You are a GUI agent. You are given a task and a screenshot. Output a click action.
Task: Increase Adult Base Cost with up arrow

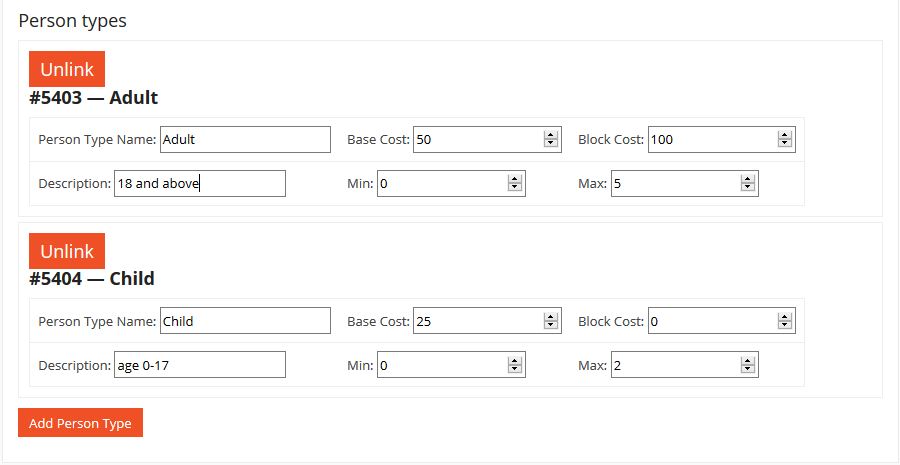[x=550, y=135]
